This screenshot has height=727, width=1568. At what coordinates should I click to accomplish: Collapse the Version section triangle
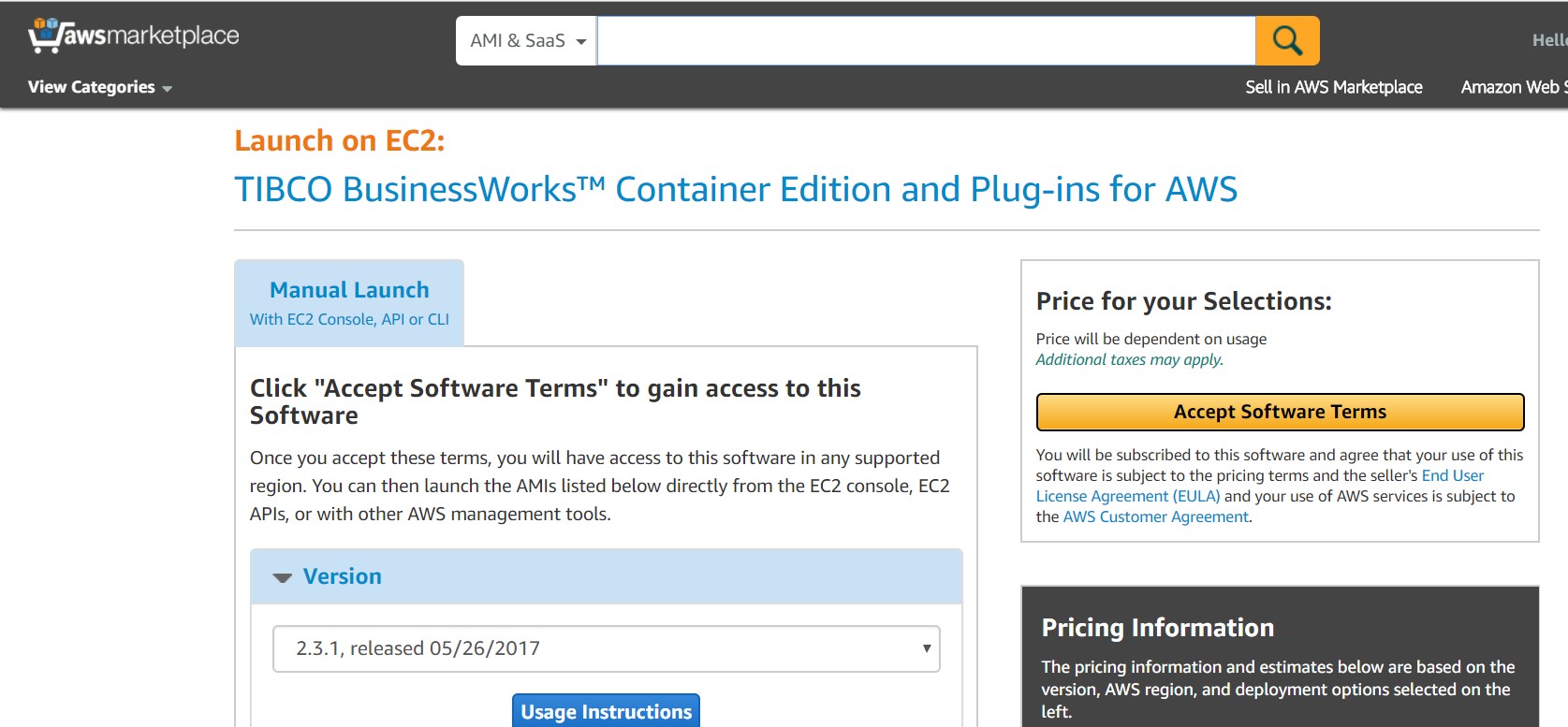coord(282,577)
